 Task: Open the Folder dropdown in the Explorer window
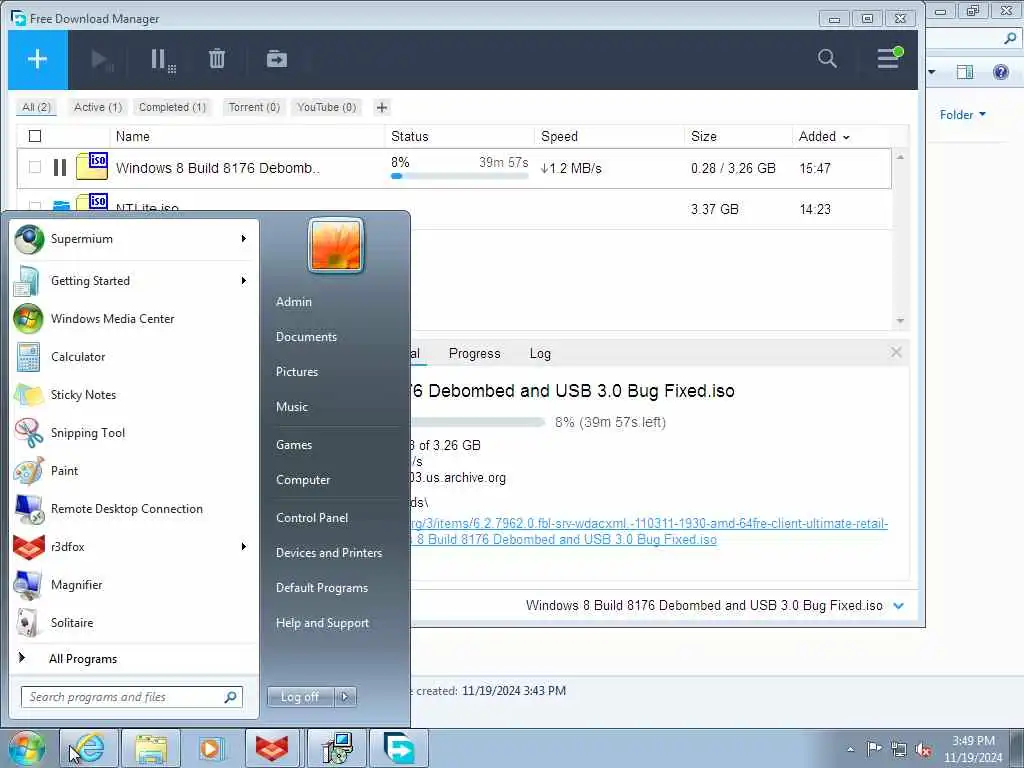[x=963, y=115]
